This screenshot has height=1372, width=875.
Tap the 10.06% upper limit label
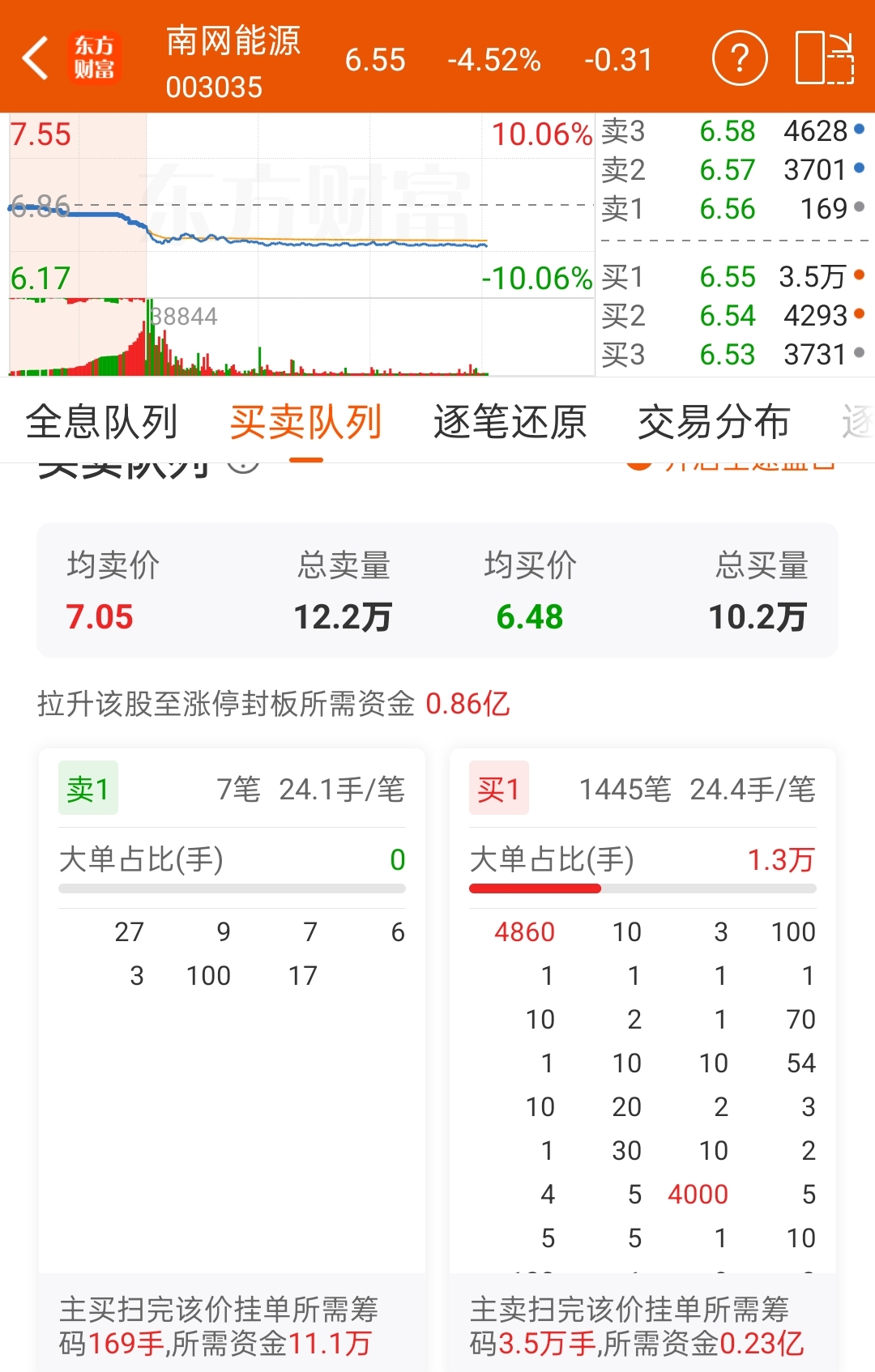[542, 134]
